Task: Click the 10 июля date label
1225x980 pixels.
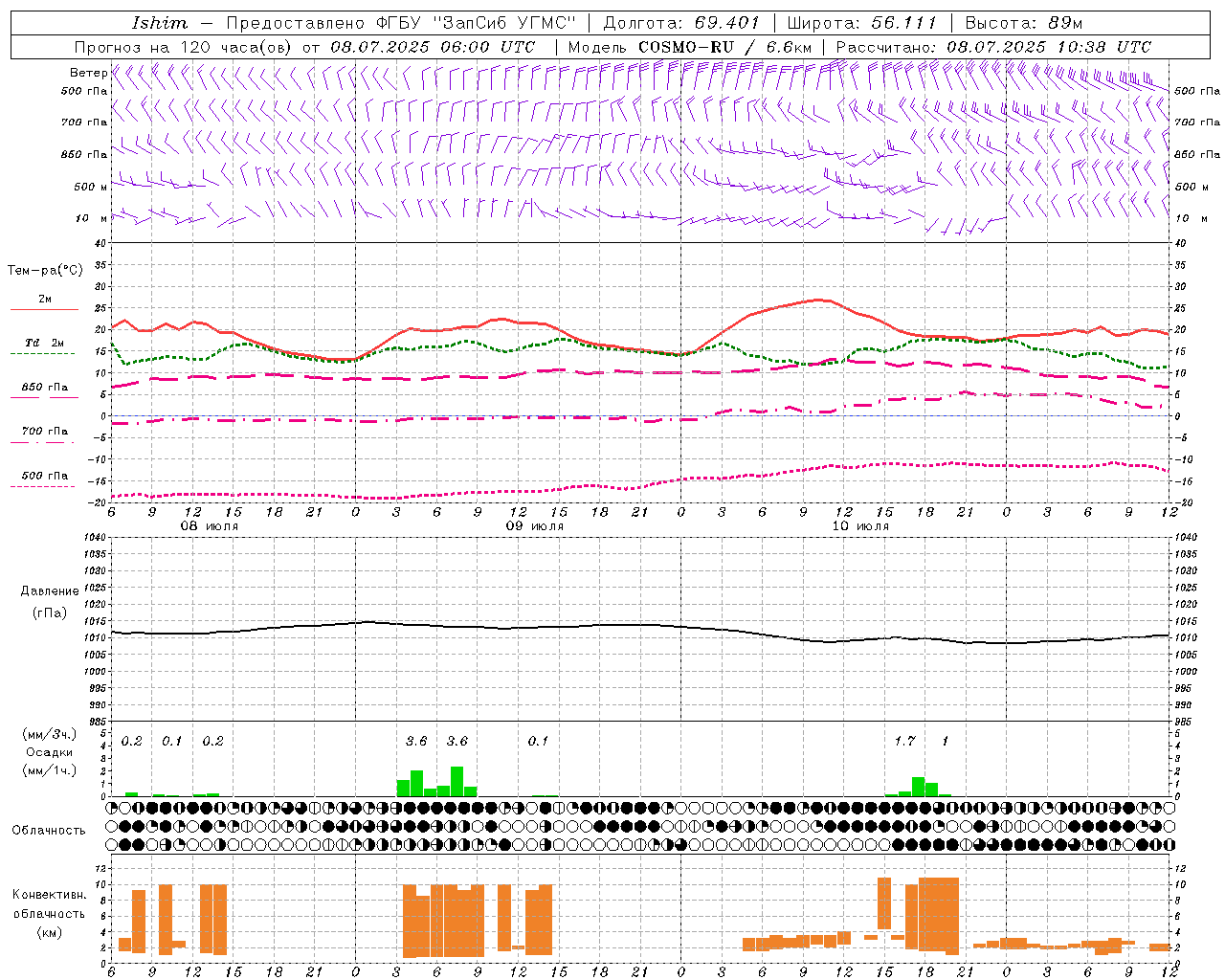Action: (x=861, y=526)
